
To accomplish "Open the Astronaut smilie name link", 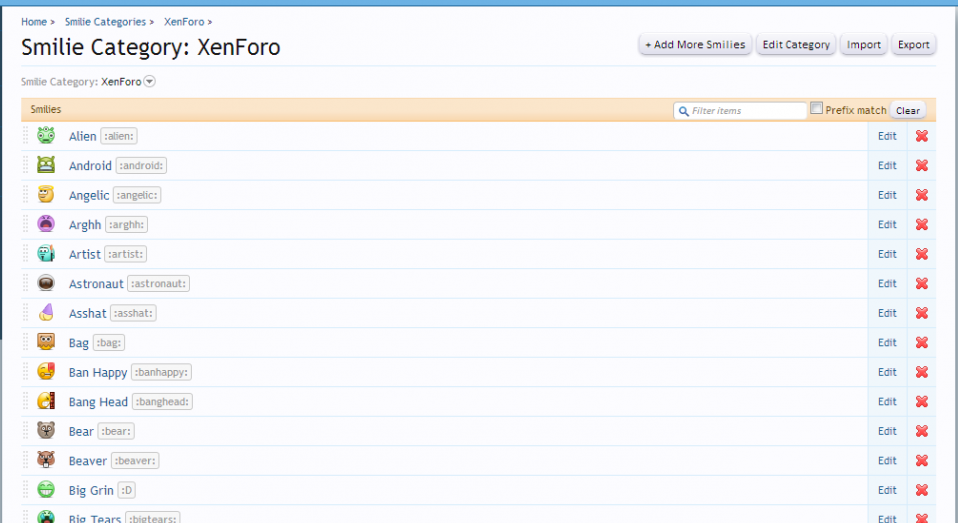I will [96, 283].
